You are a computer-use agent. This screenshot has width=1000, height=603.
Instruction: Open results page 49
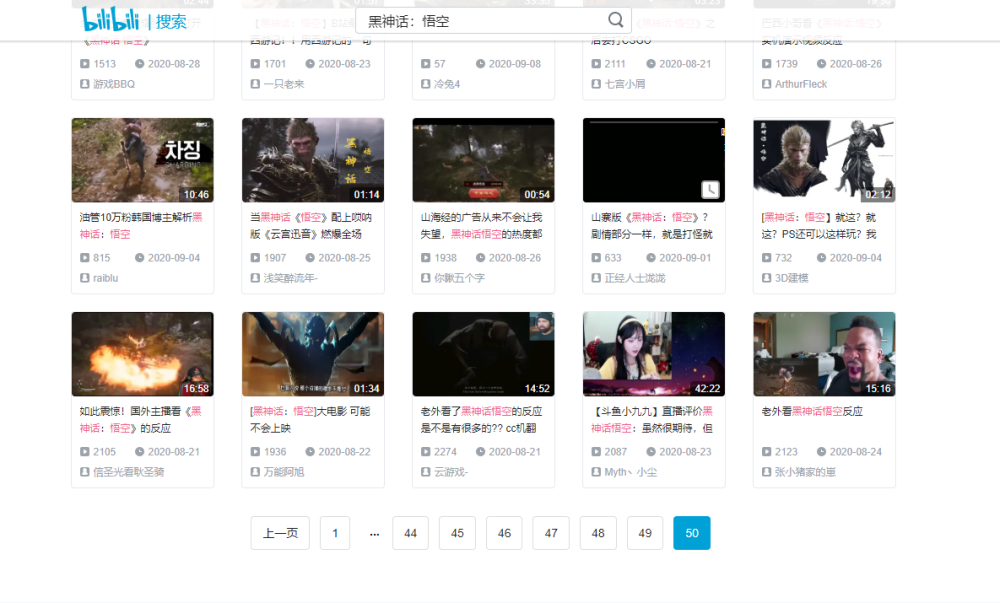tap(645, 533)
